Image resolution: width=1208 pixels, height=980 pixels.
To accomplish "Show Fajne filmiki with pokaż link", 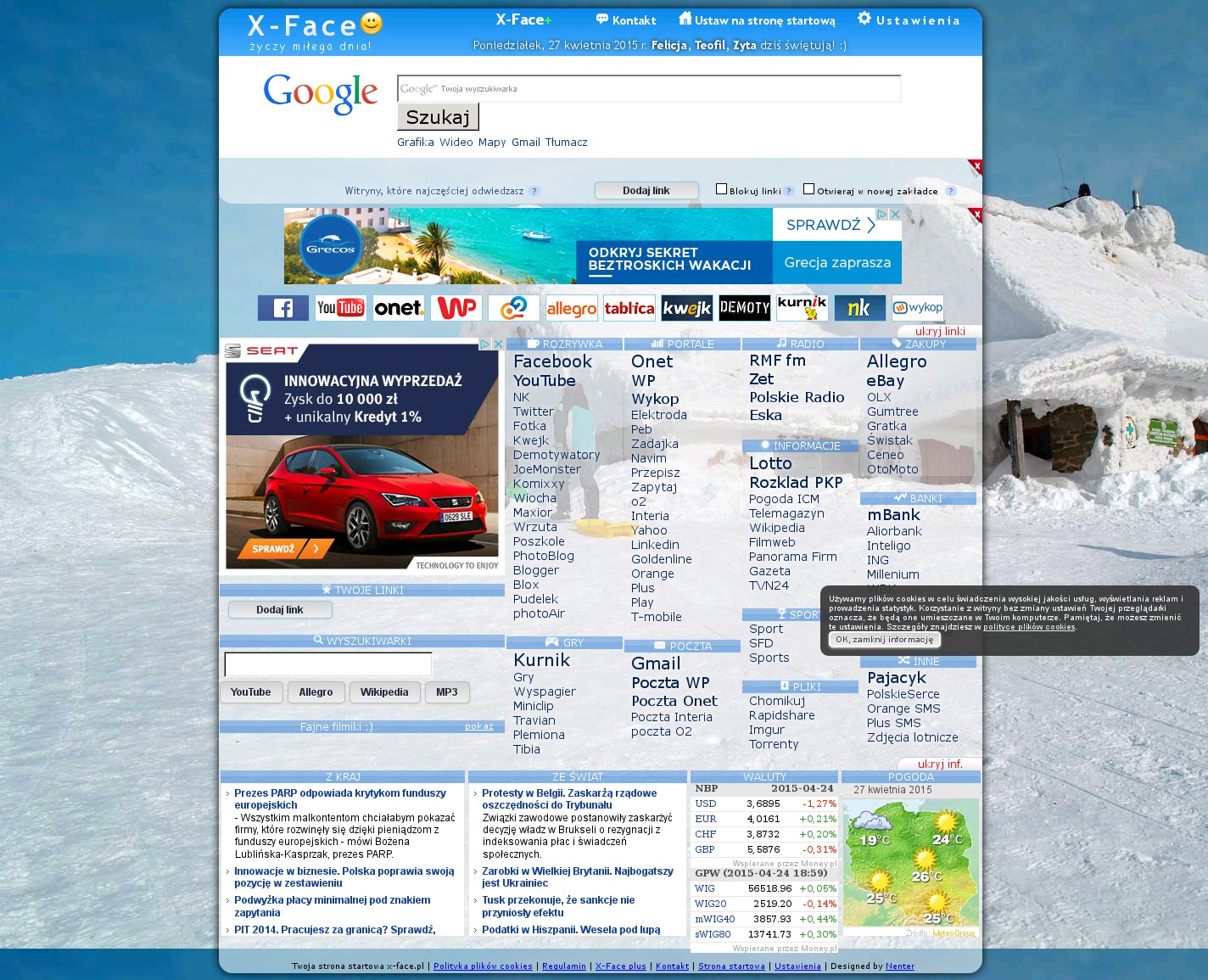I will 478,726.
